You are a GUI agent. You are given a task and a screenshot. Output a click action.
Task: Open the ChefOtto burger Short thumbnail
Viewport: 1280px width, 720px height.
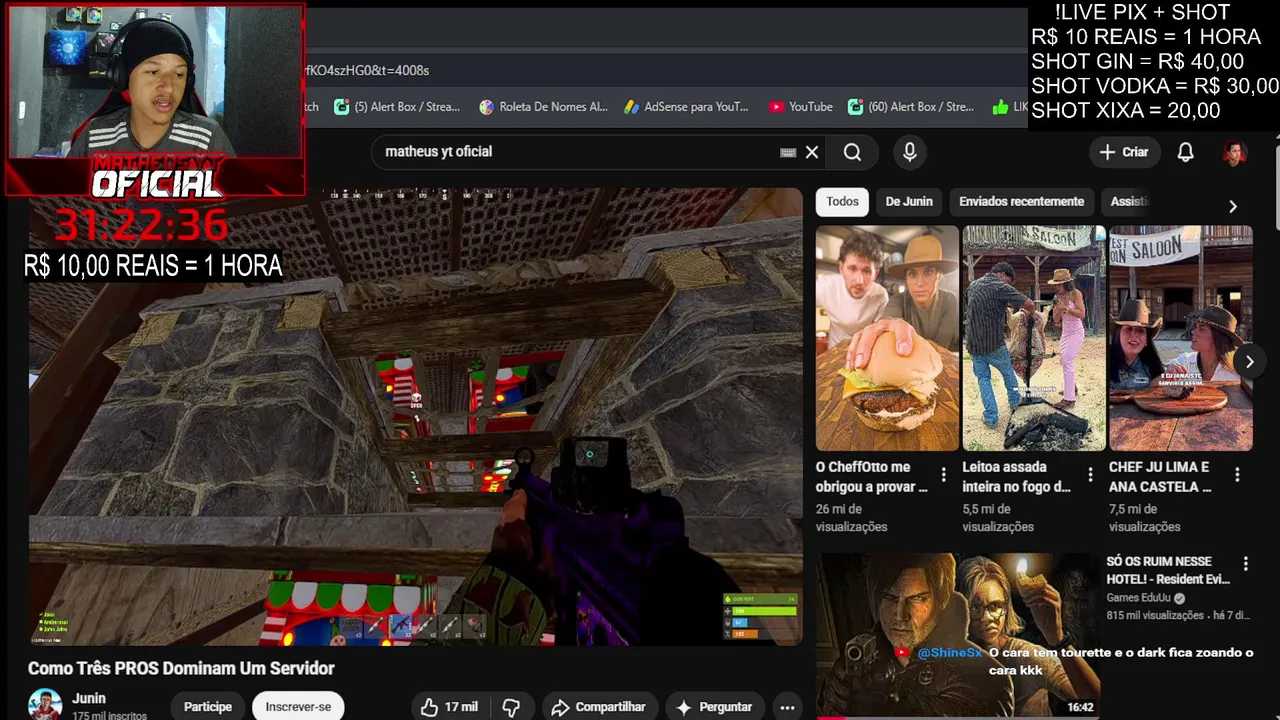point(887,338)
